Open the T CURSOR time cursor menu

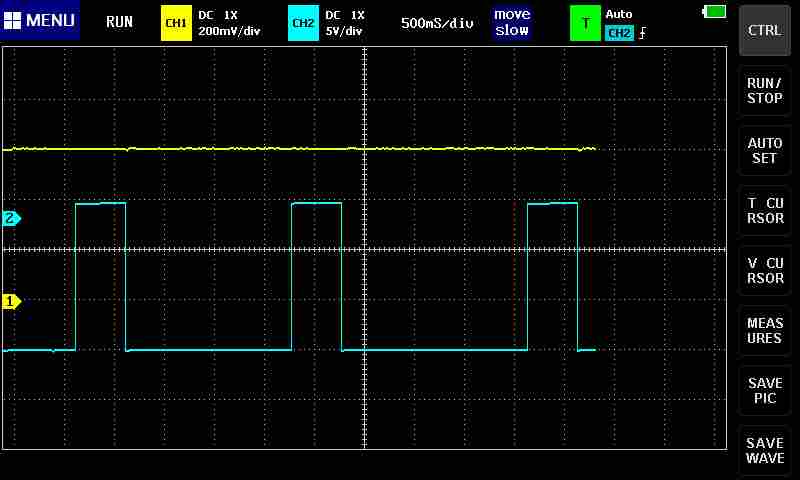pos(765,211)
